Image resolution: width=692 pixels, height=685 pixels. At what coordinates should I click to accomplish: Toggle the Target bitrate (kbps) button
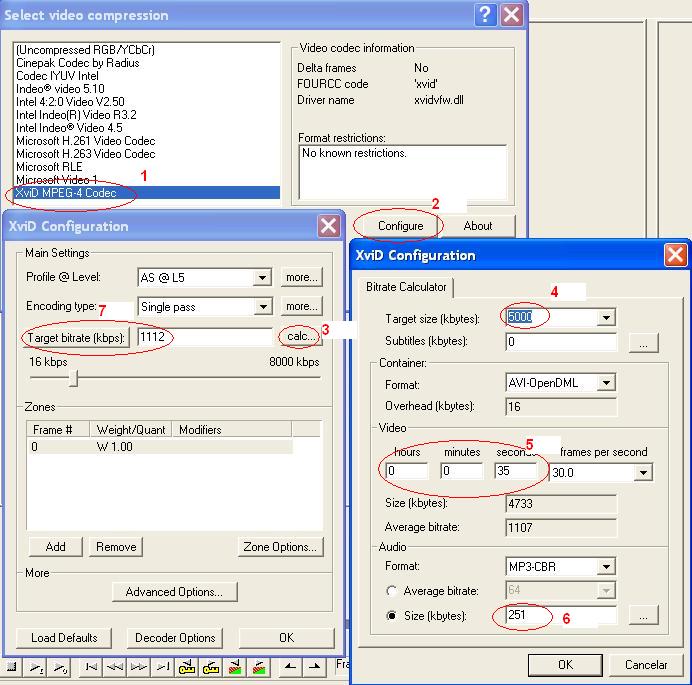tap(76, 338)
